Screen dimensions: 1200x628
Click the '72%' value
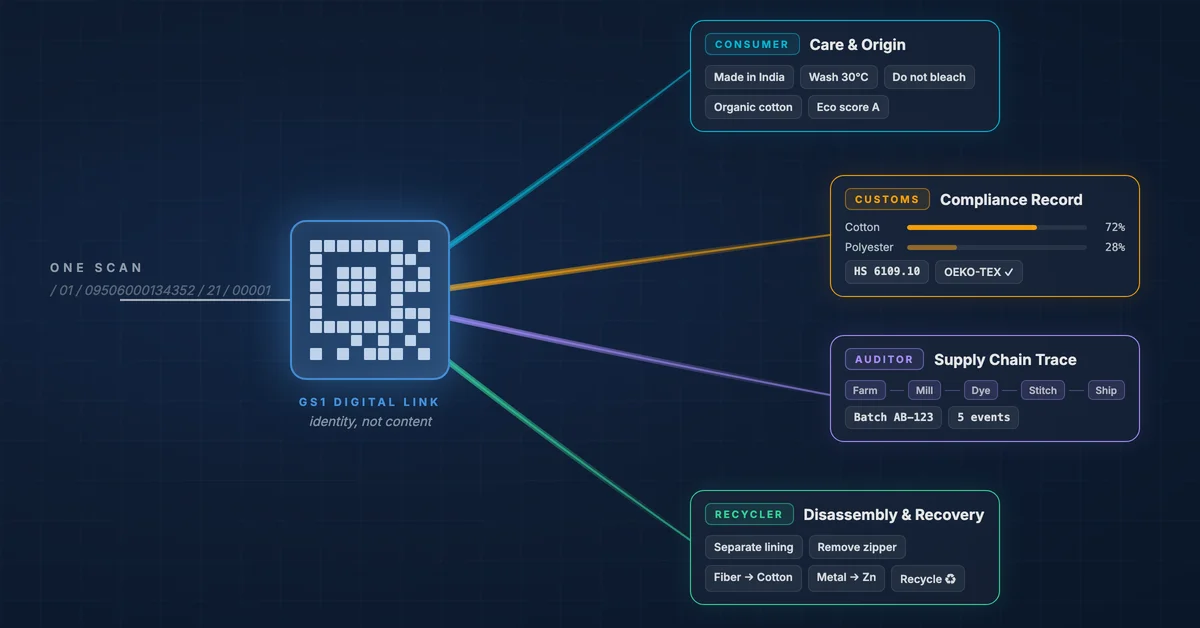pos(1114,227)
